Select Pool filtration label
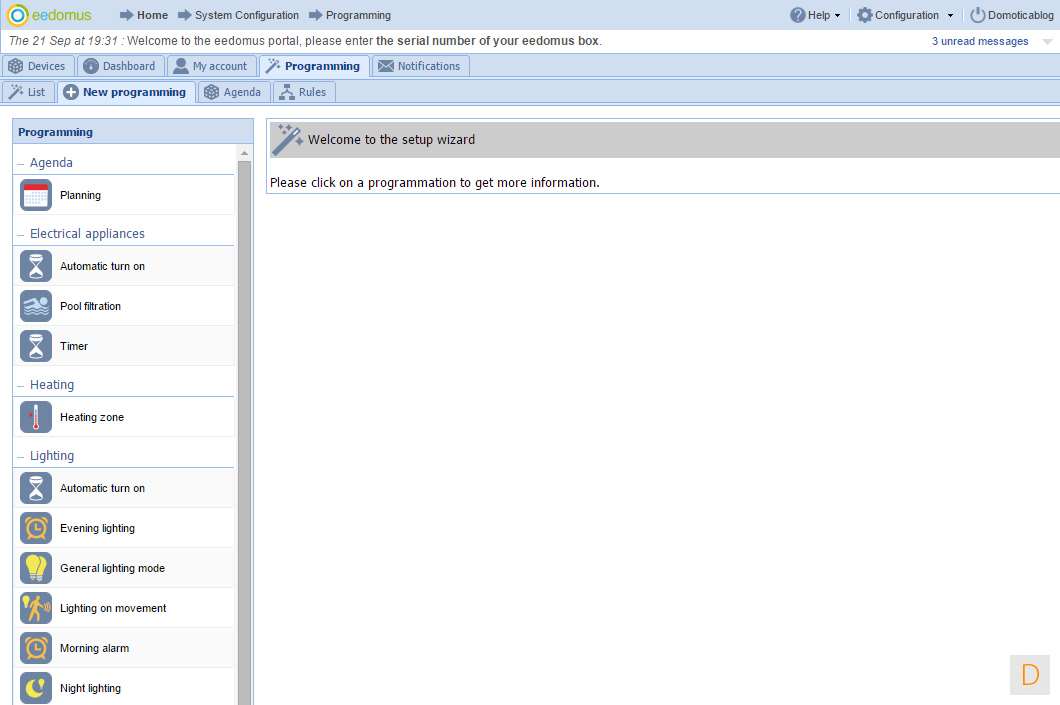Screen dimensions: 1060x705 91,306
